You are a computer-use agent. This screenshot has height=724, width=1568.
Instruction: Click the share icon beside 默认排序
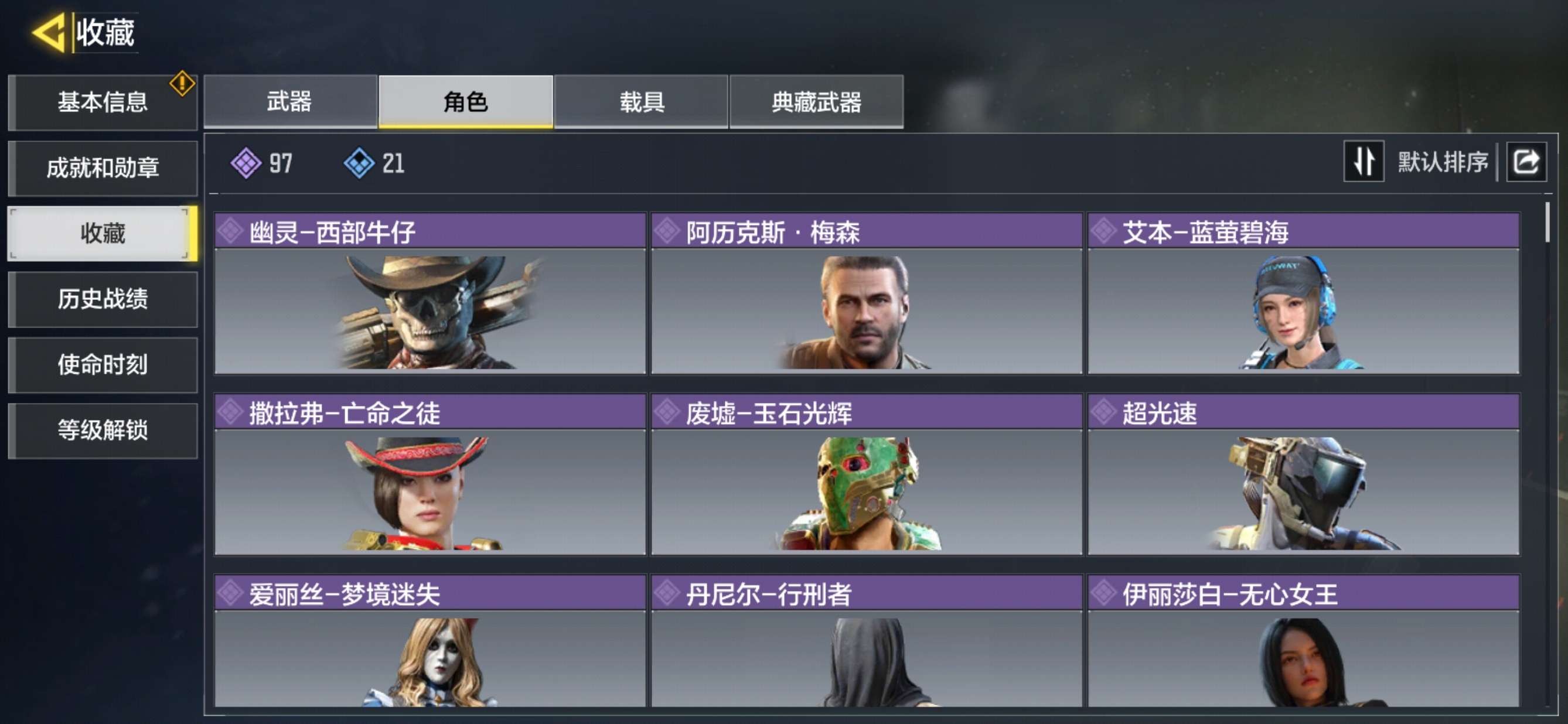(1526, 162)
